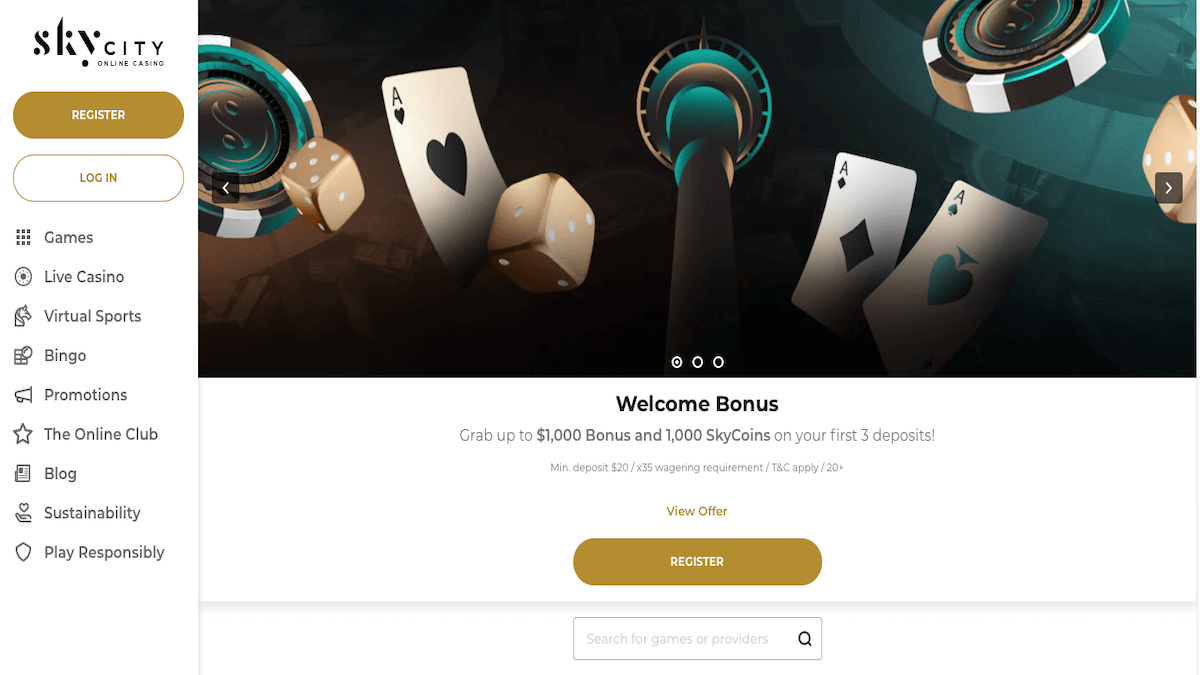This screenshot has width=1200, height=675.
Task: Advance to next banner slide arrow
Action: [1169, 188]
